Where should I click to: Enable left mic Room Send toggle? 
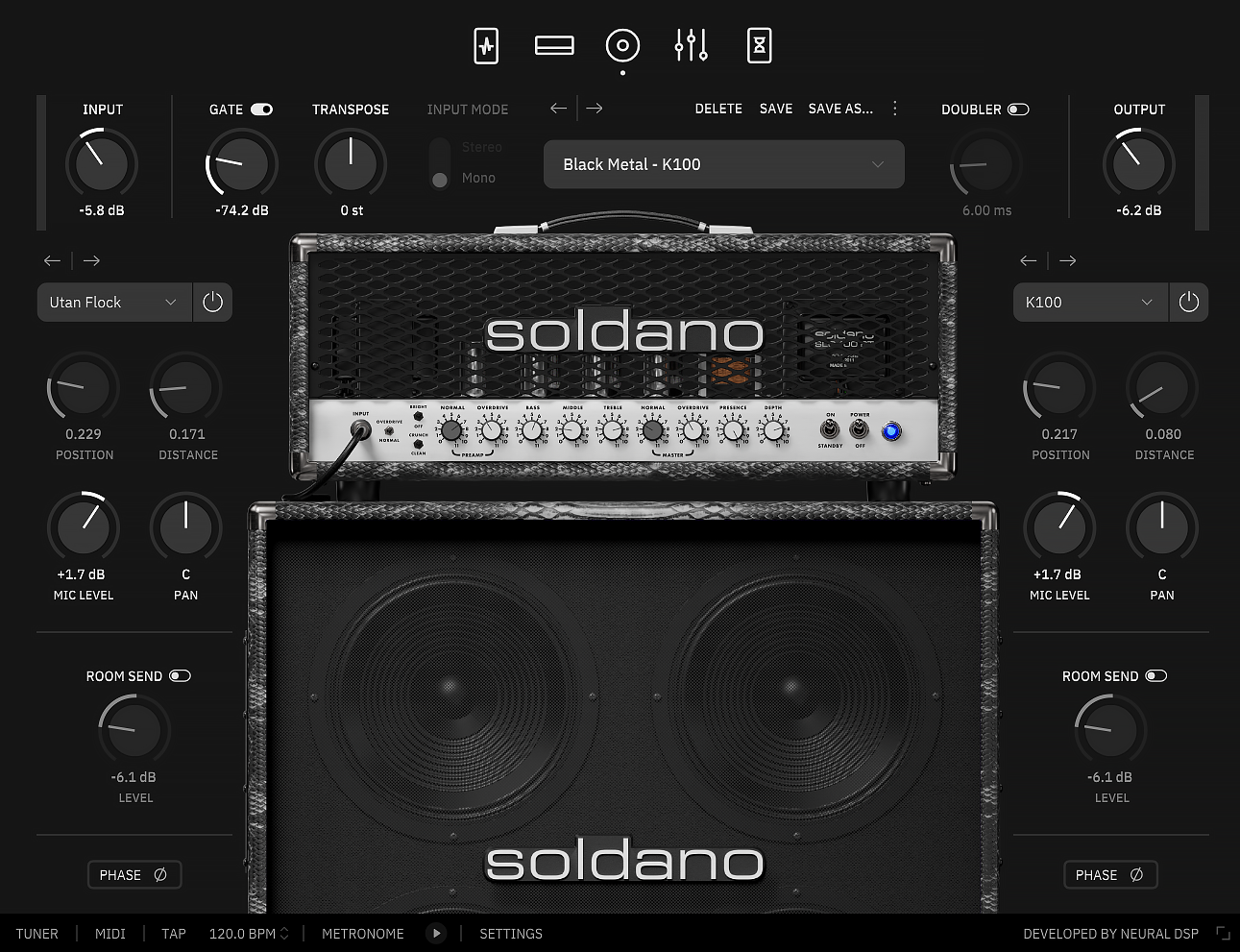coord(180,676)
